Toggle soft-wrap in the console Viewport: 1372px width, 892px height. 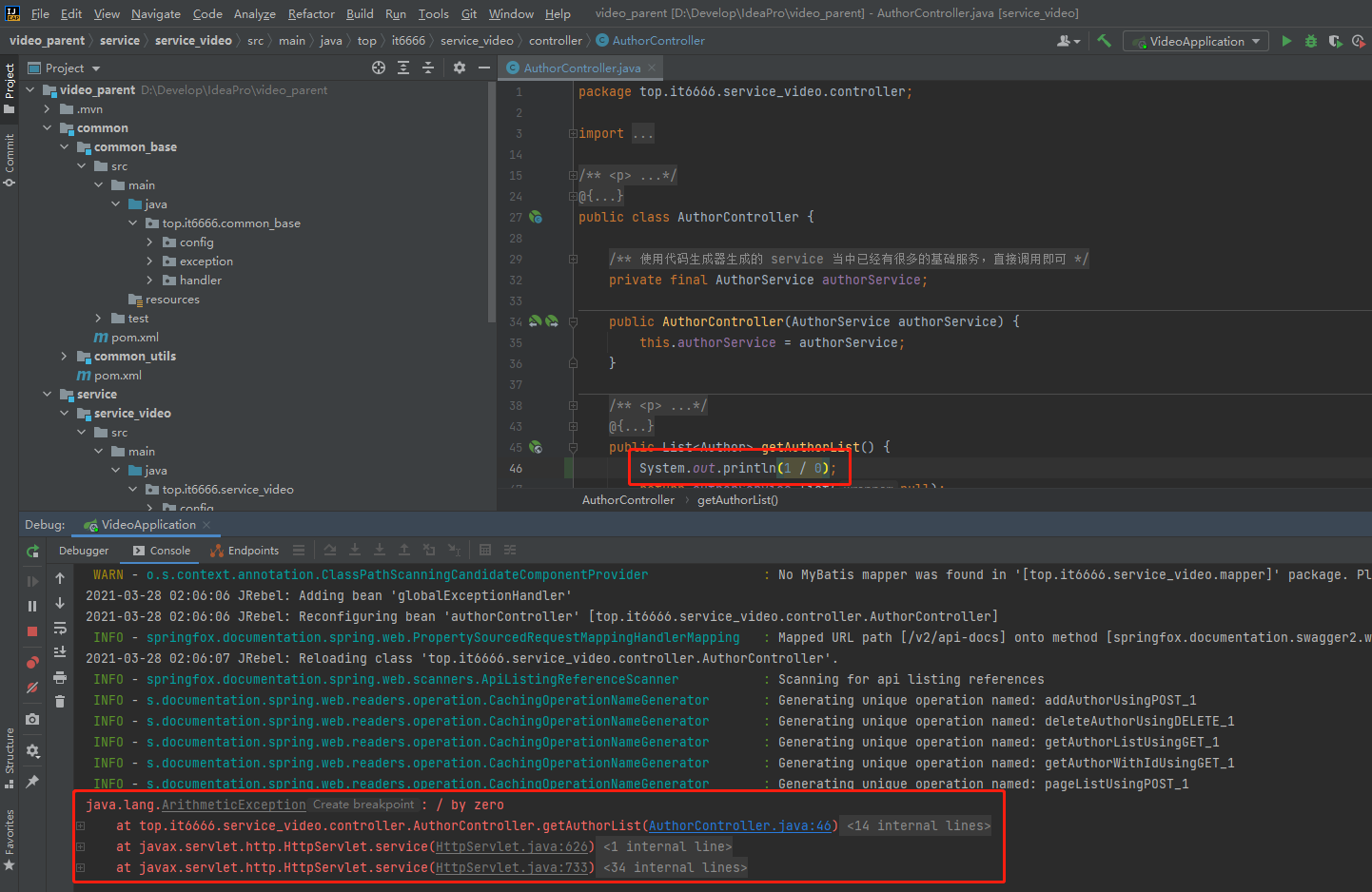[x=60, y=628]
